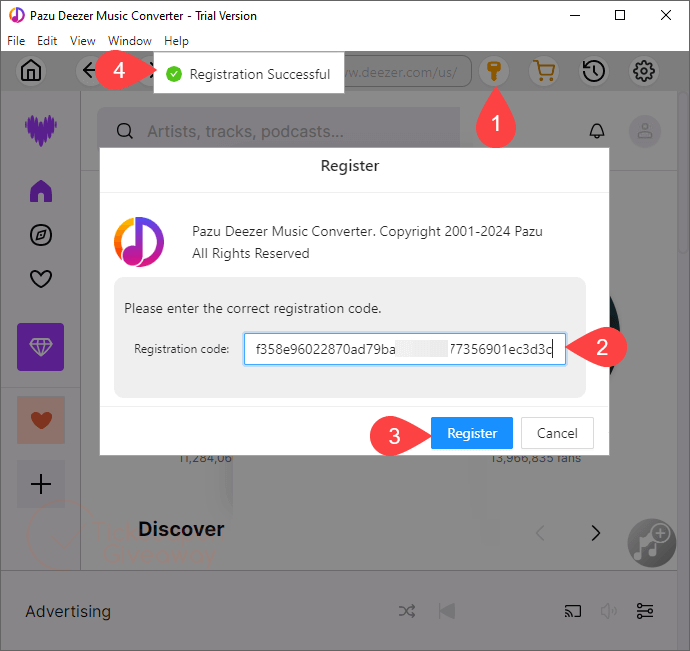Screen dimensions: 690x651
Task: Open the conversion history clock icon
Action: 594,70
